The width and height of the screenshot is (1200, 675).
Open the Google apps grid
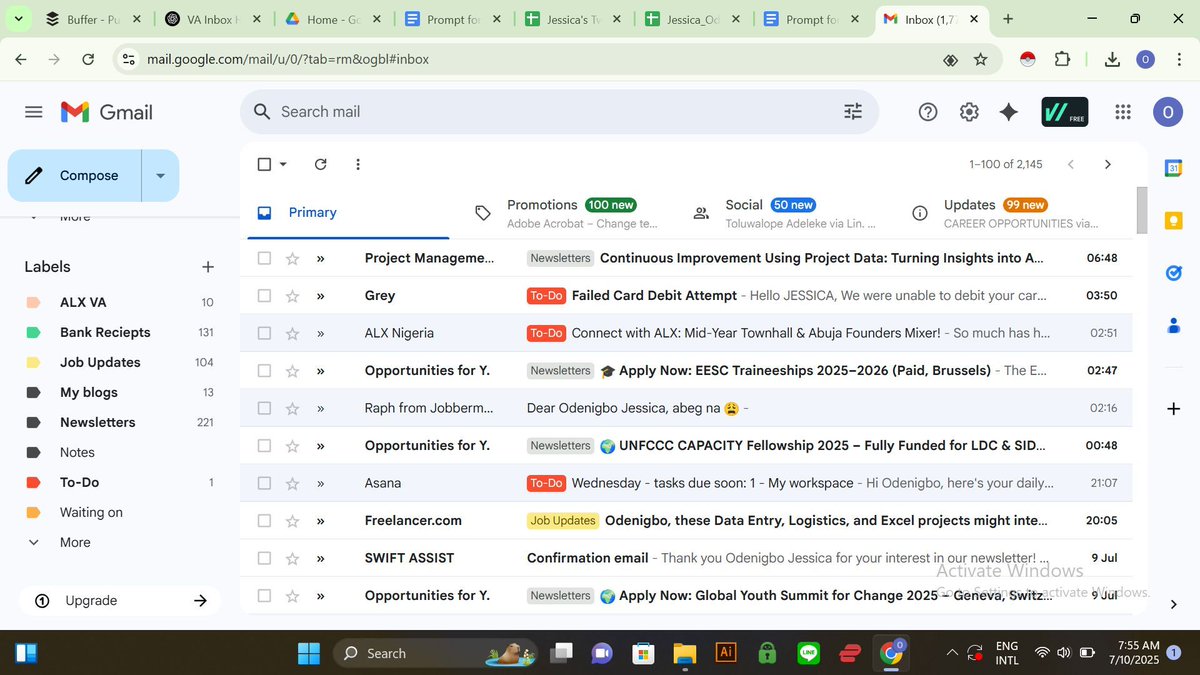(1123, 111)
